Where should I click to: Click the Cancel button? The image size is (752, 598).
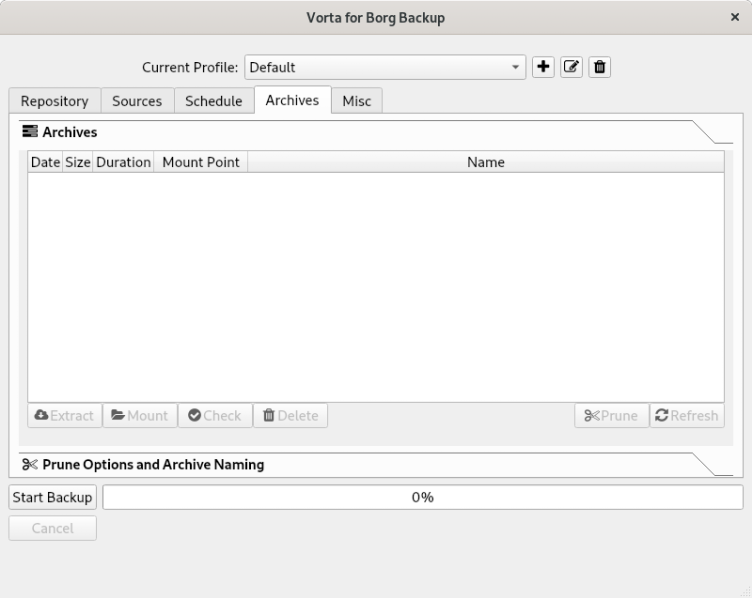coord(53,528)
